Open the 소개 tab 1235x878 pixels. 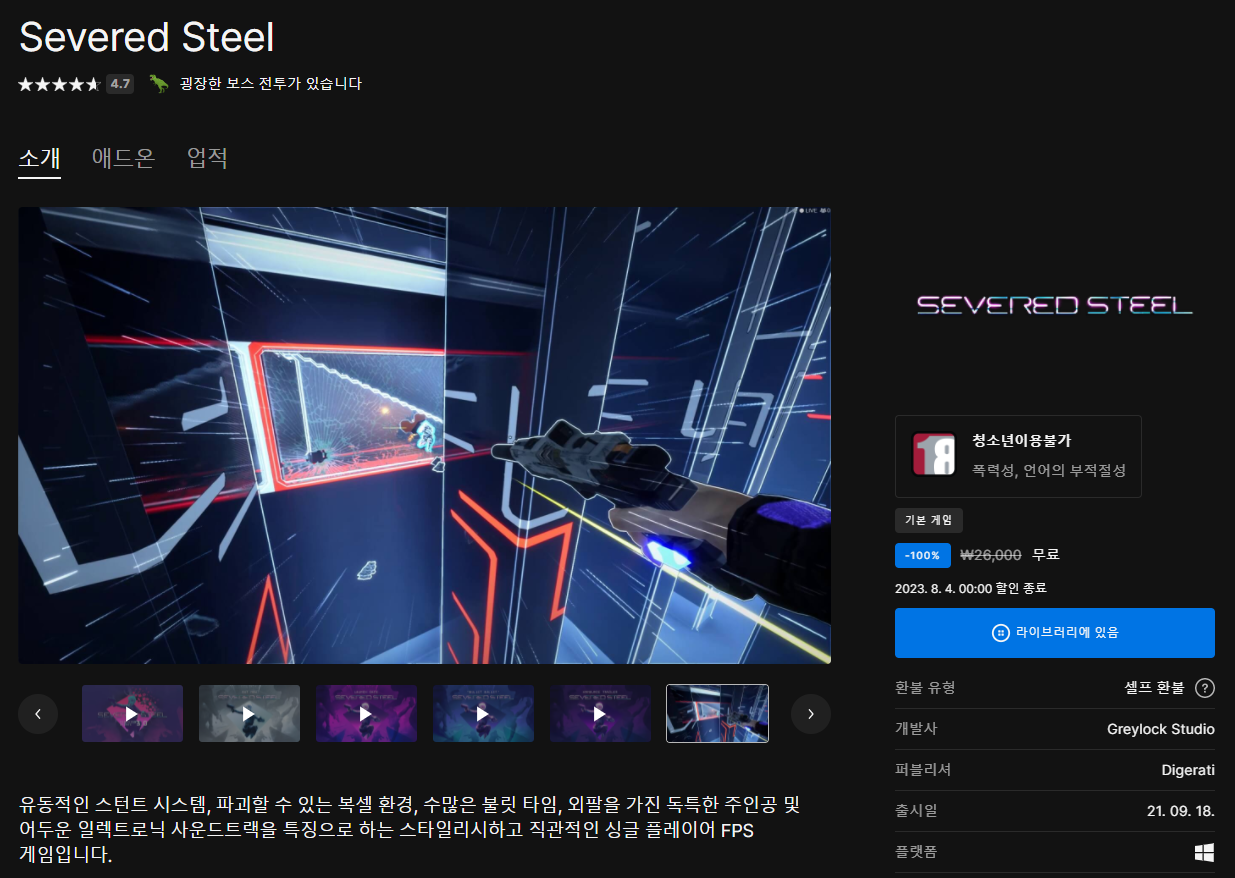click(40, 158)
